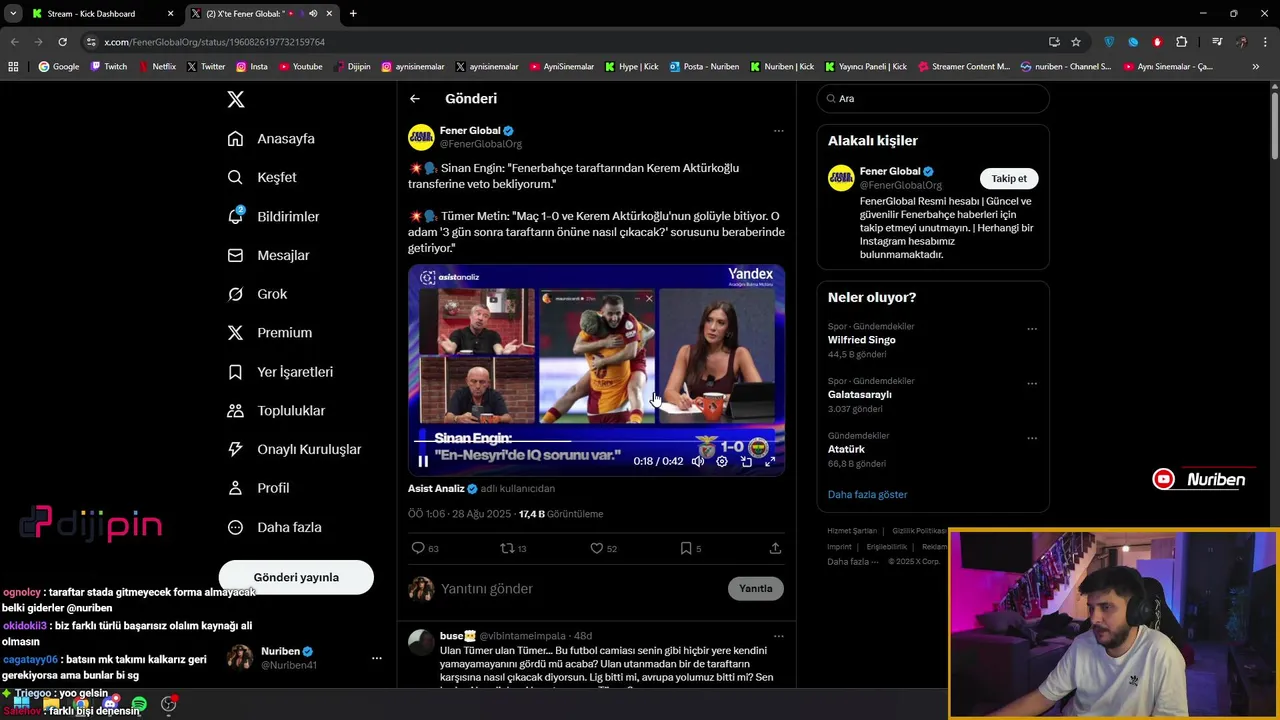
Task: Mute the video sound
Action: coord(698,461)
